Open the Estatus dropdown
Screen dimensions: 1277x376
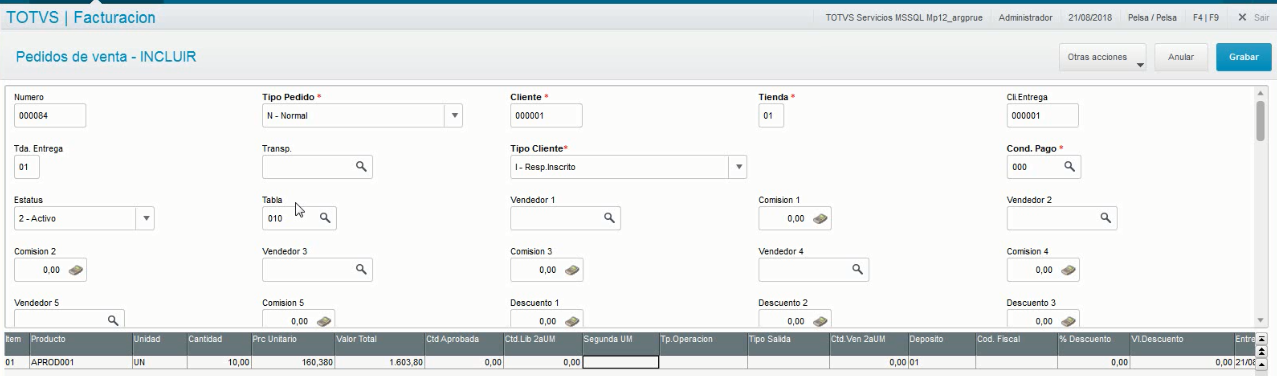click(146, 218)
